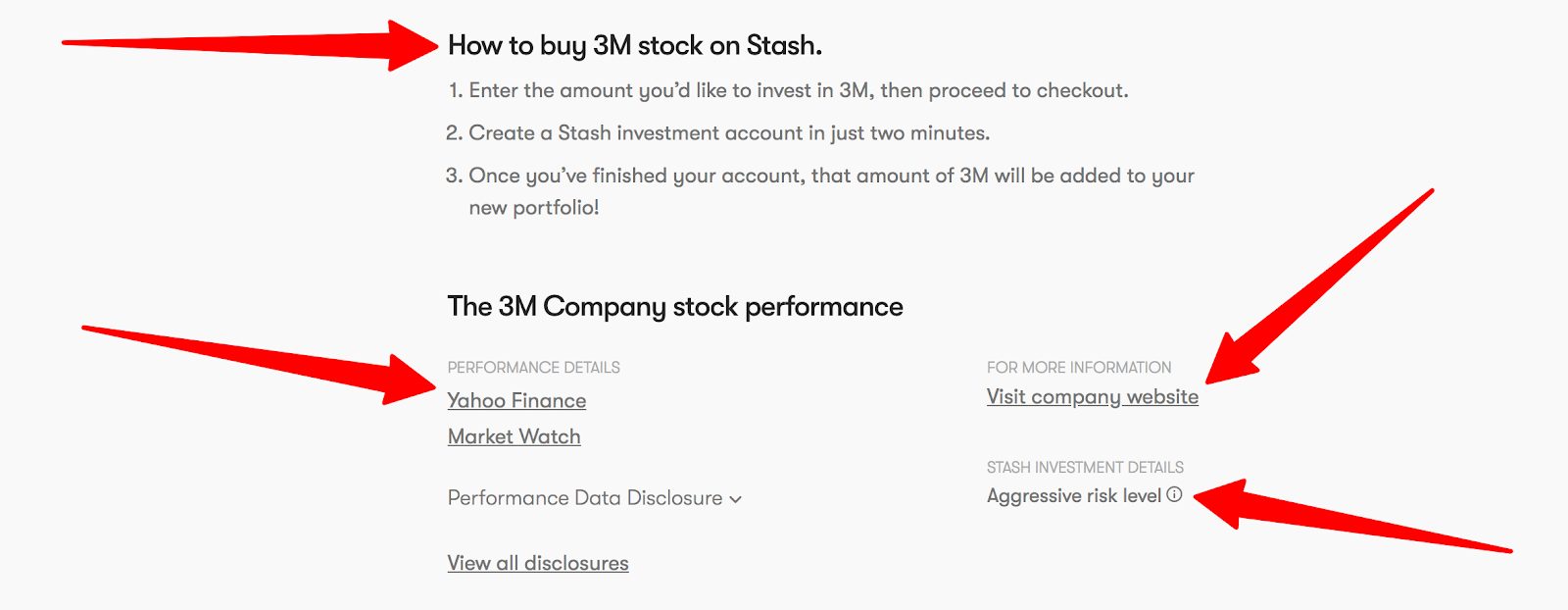Screen dimensions: 1568x610
Task: Click the red arrow pointing at Aggressive risk level
Action: pyautogui.click(x=1352, y=515)
